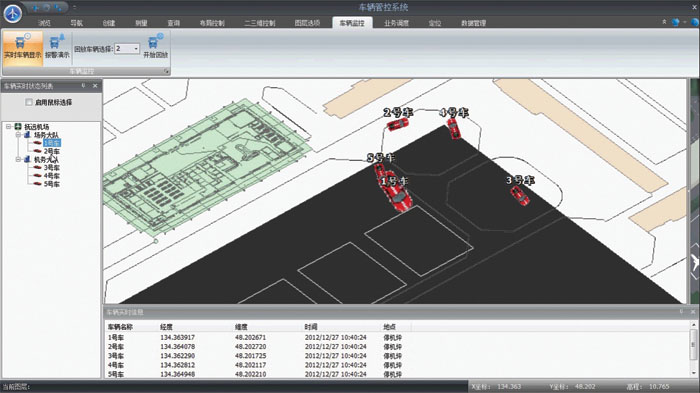The image size is (700, 393).
Task: Click the 经度 column header
Action: pos(166,327)
